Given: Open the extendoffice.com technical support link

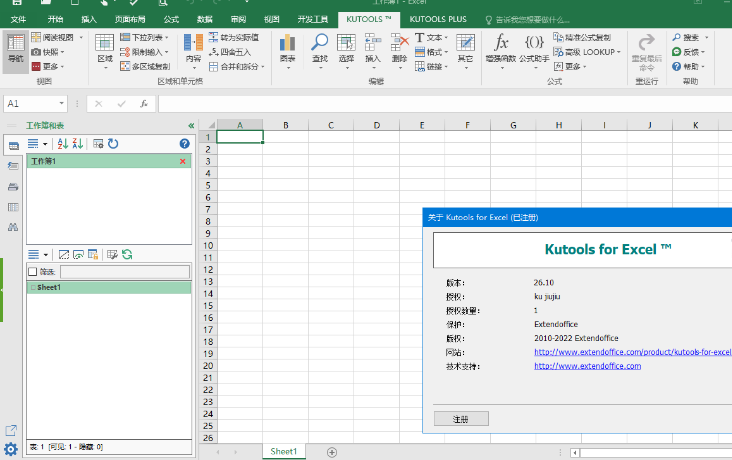Looking at the screenshot, I should pos(587,366).
